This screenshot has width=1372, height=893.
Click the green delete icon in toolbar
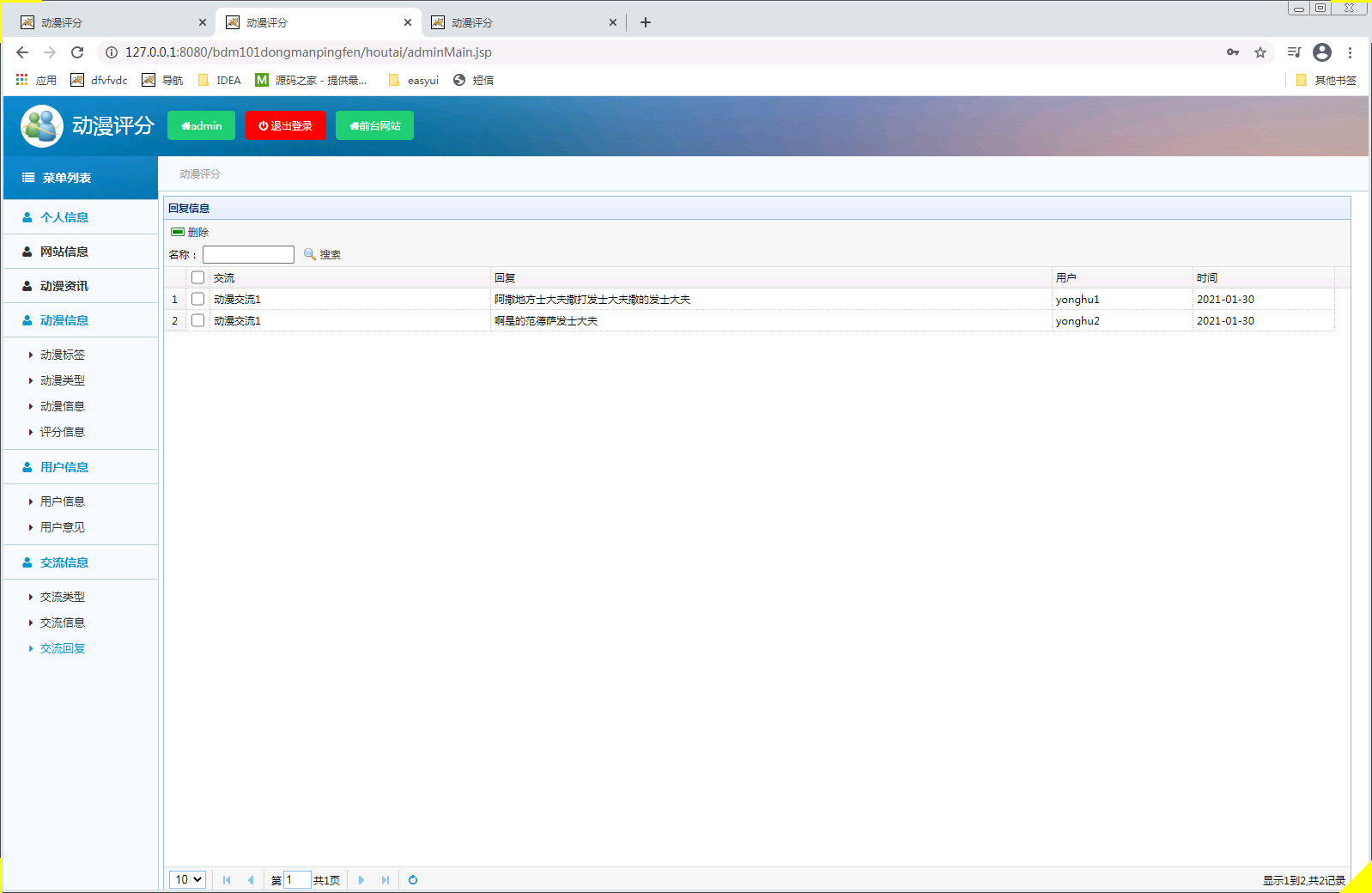coord(178,232)
